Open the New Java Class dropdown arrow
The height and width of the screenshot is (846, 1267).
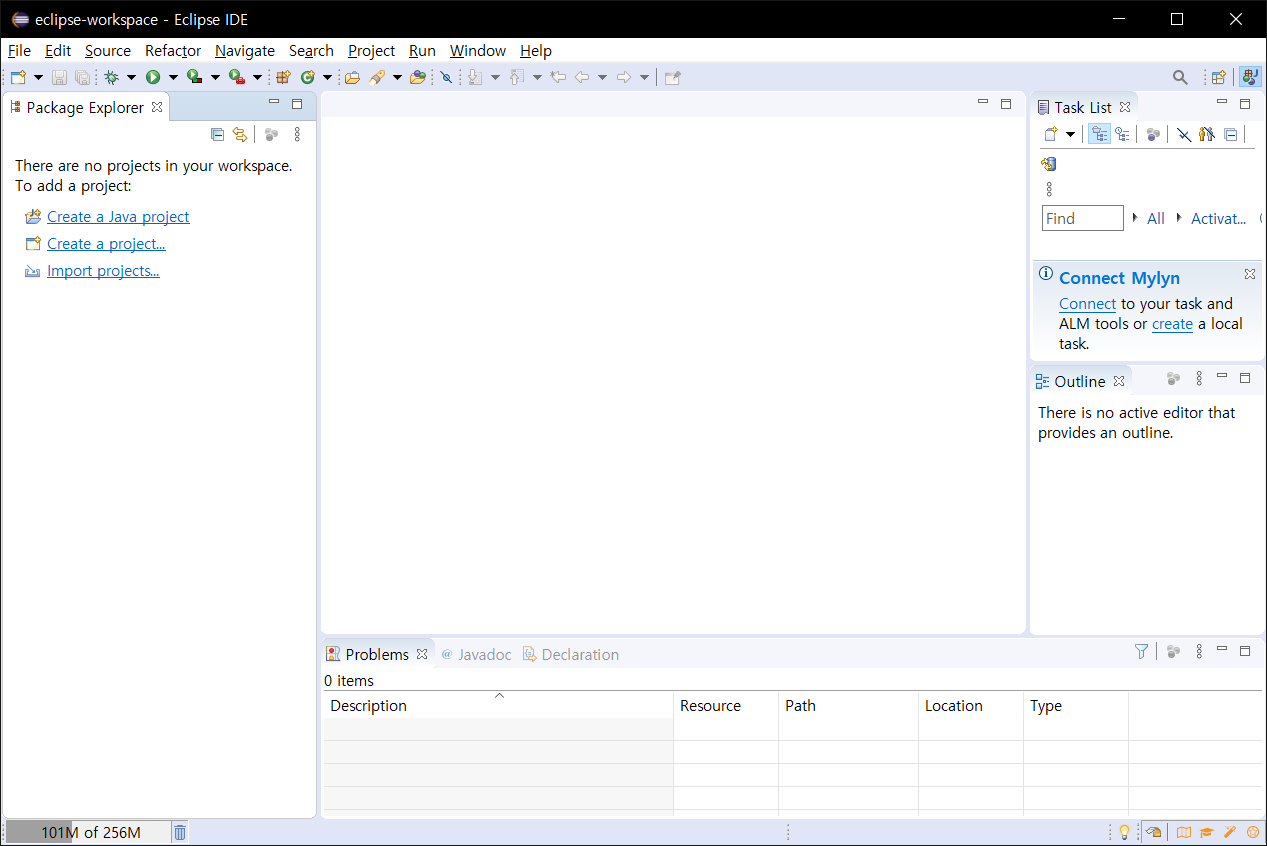click(327, 77)
